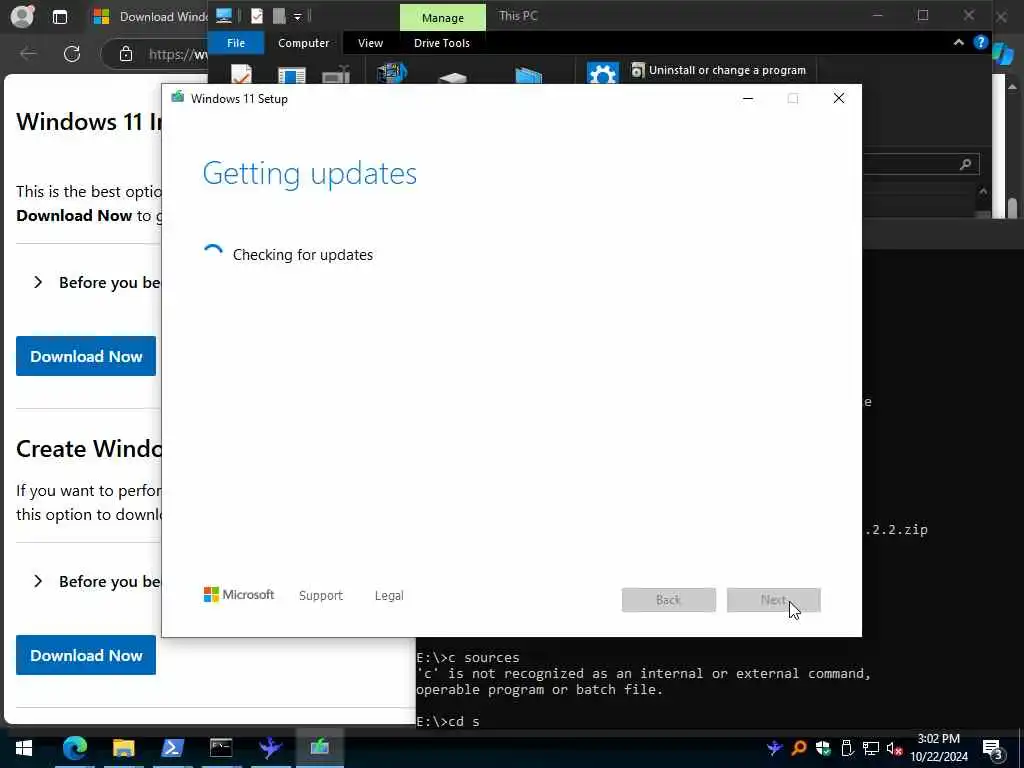Open PowerShell from the taskbar
This screenshot has width=1024, height=768.
pos(172,748)
